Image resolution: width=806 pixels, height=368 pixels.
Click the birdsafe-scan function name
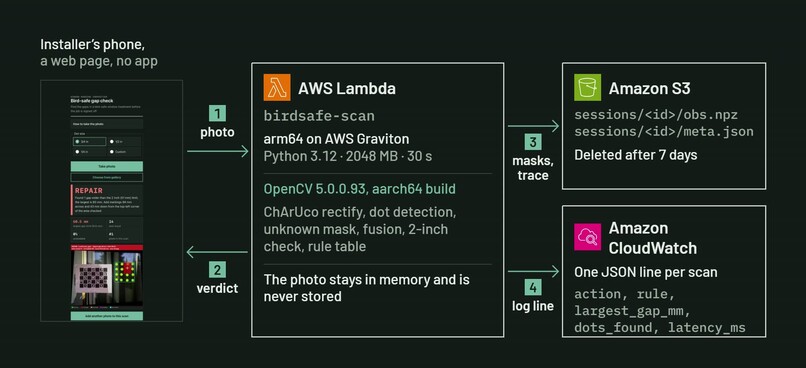[x=319, y=116]
